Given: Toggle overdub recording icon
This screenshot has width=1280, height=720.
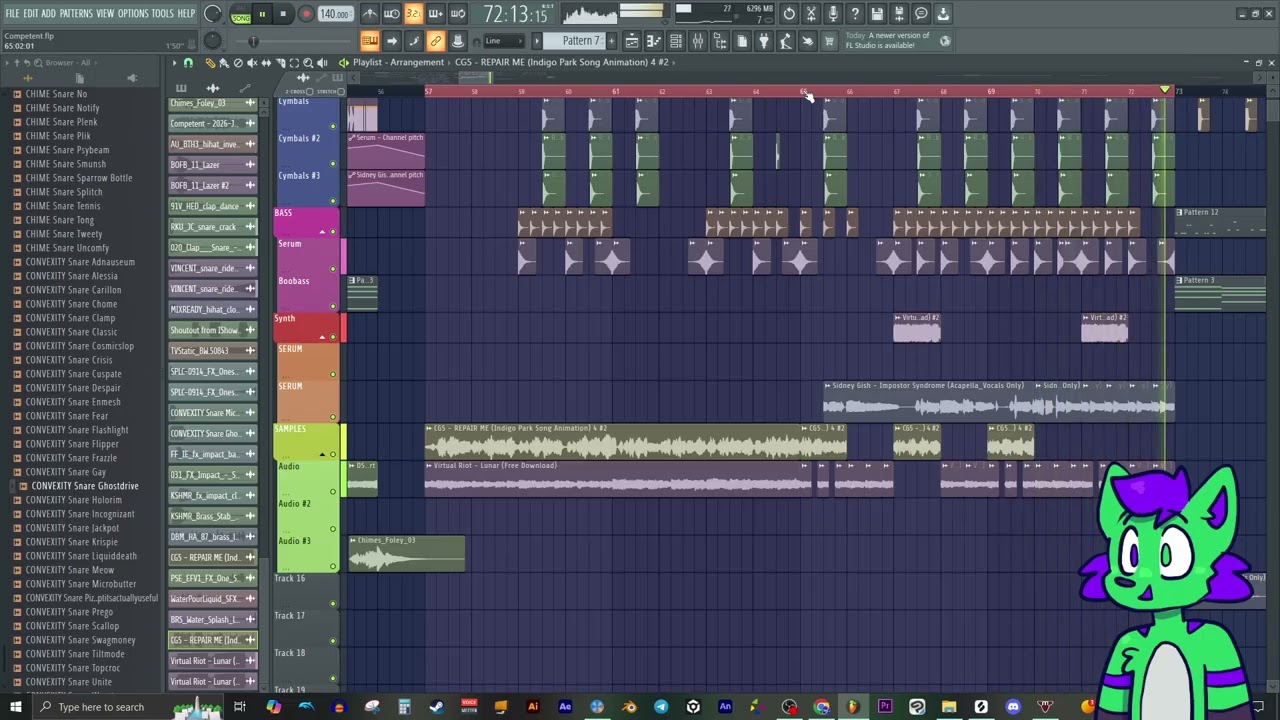Looking at the screenshot, I should click(435, 14).
